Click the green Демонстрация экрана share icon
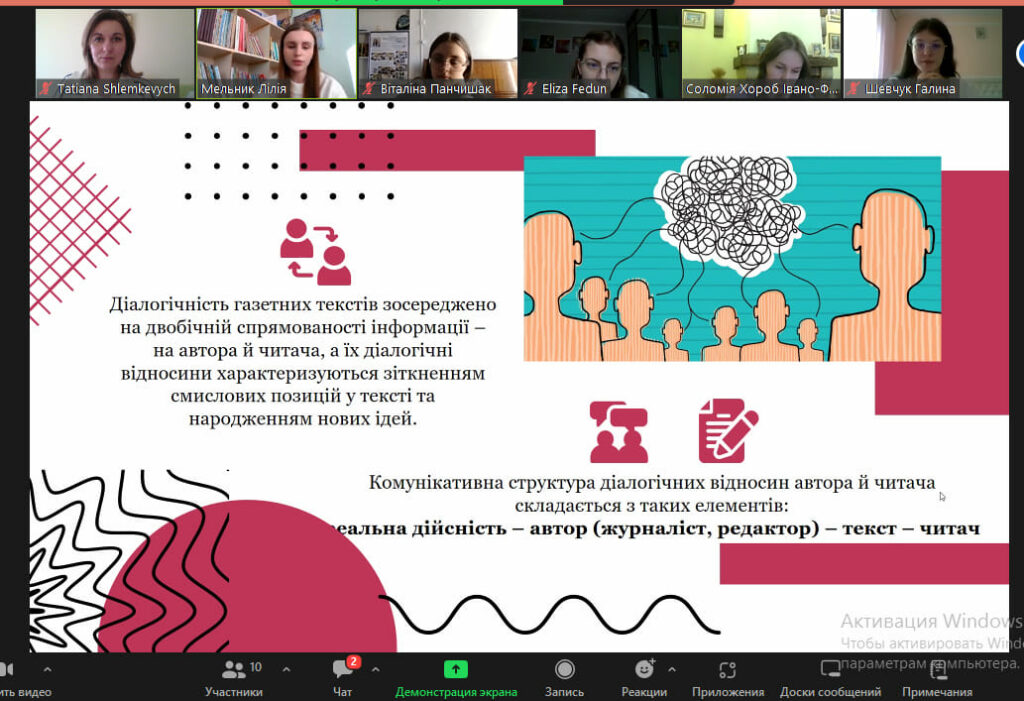The image size is (1024, 701). point(455,669)
